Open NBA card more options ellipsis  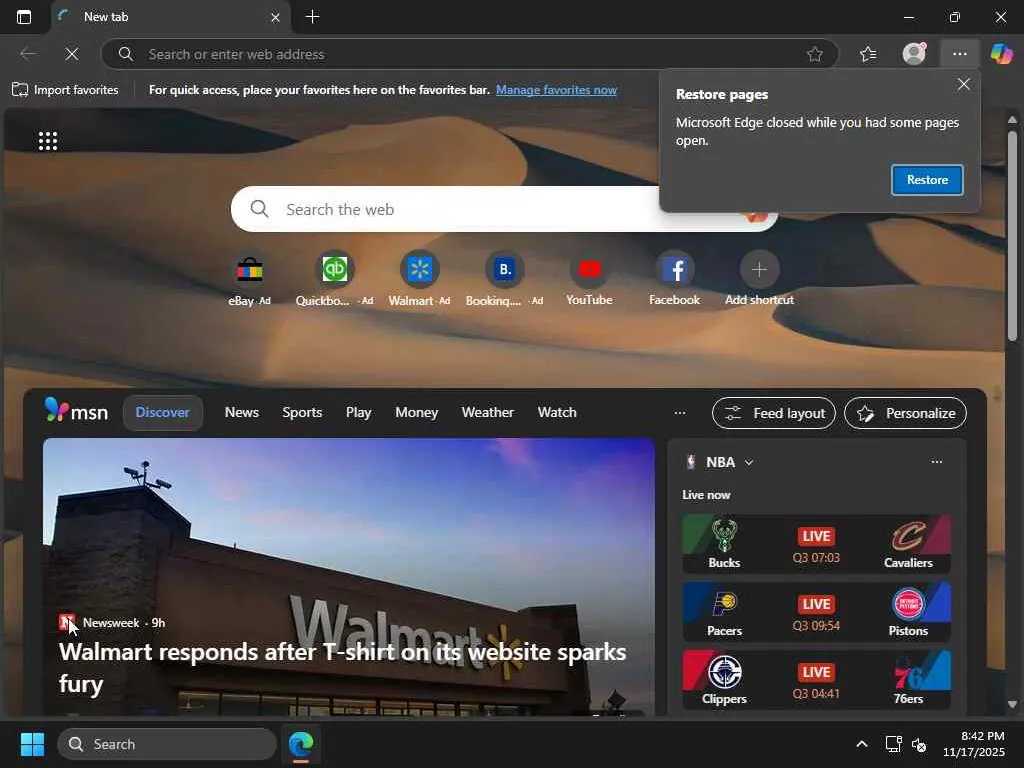(x=936, y=462)
